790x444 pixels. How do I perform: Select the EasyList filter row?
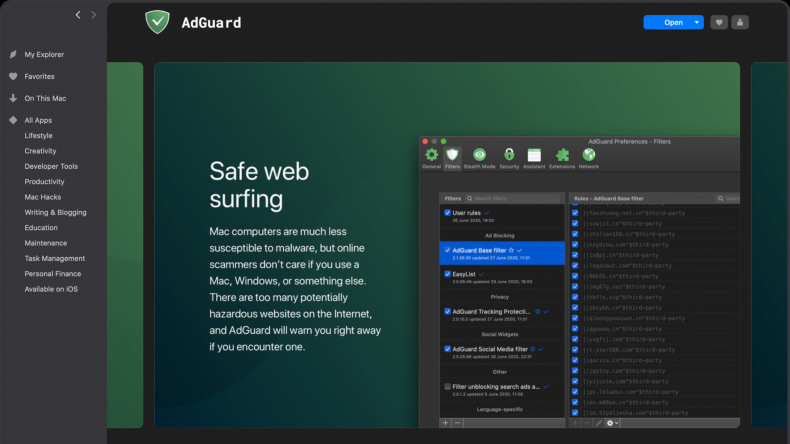[x=502, y=278]
